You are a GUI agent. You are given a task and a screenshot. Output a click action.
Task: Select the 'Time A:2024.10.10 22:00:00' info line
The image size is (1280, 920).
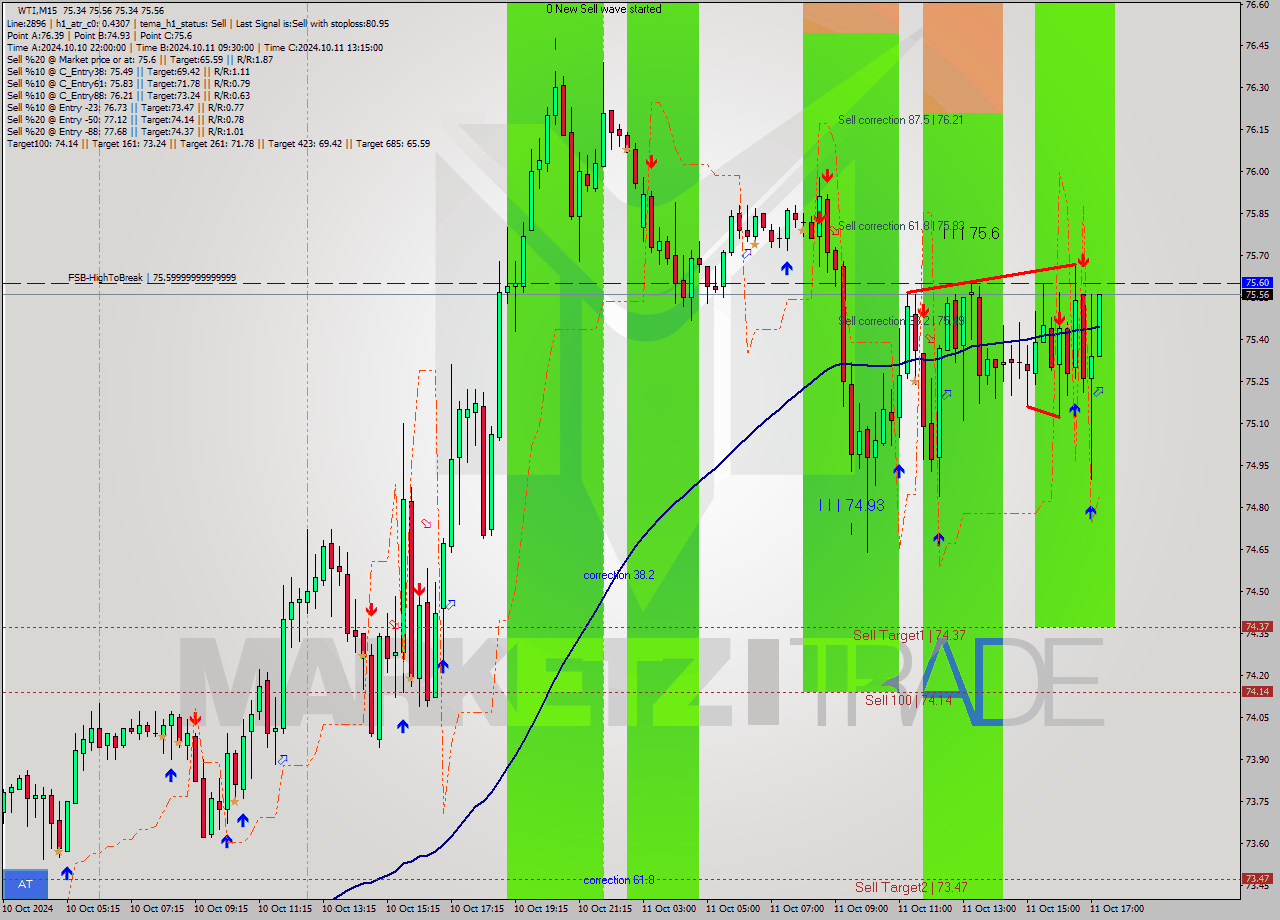(194, 47)
